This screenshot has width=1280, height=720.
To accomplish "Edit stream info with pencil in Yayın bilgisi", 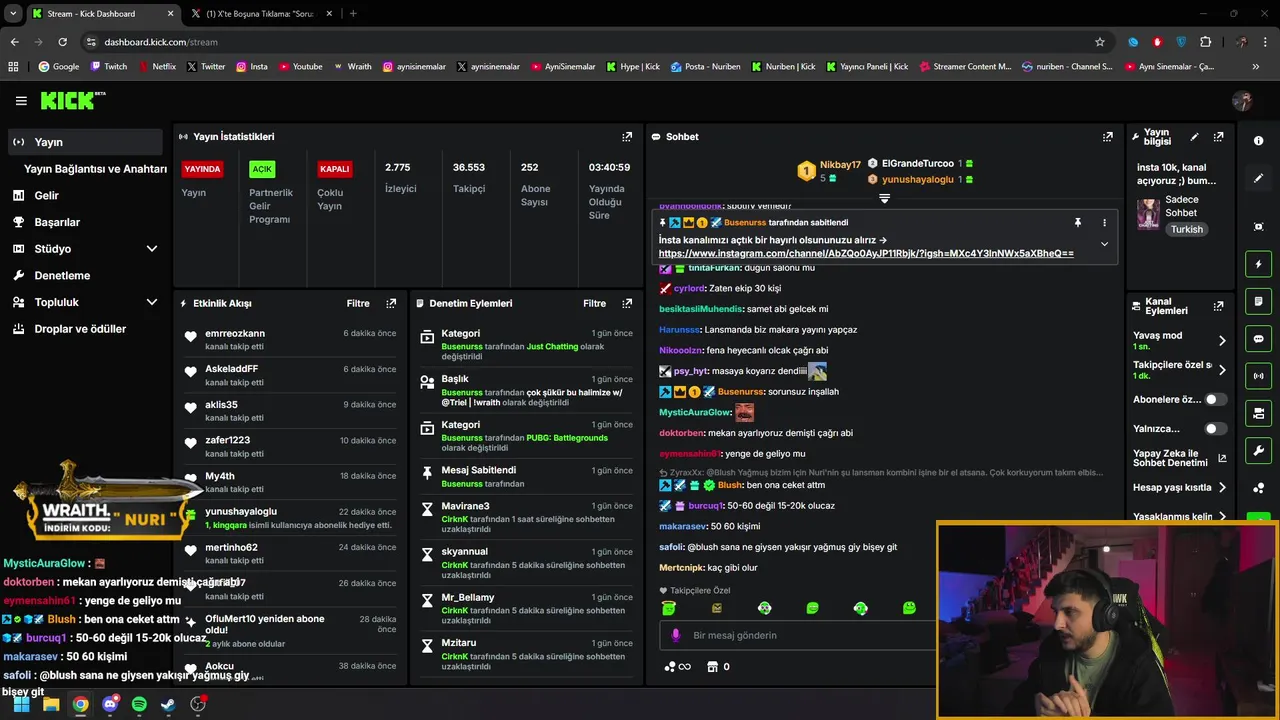I will pyautogui.click(x=1194, y=137).
